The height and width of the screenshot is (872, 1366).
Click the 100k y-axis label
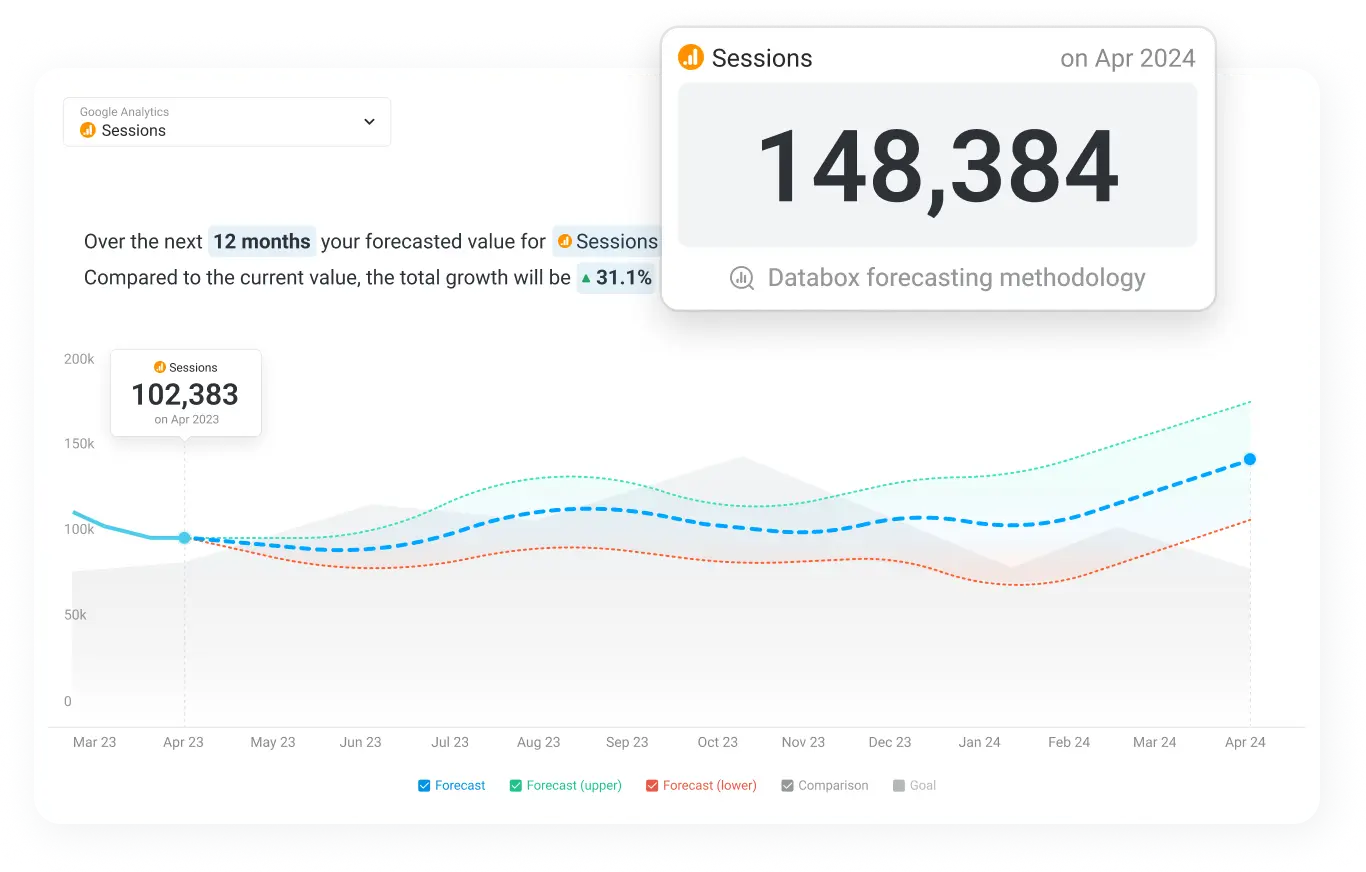point(79,529)
